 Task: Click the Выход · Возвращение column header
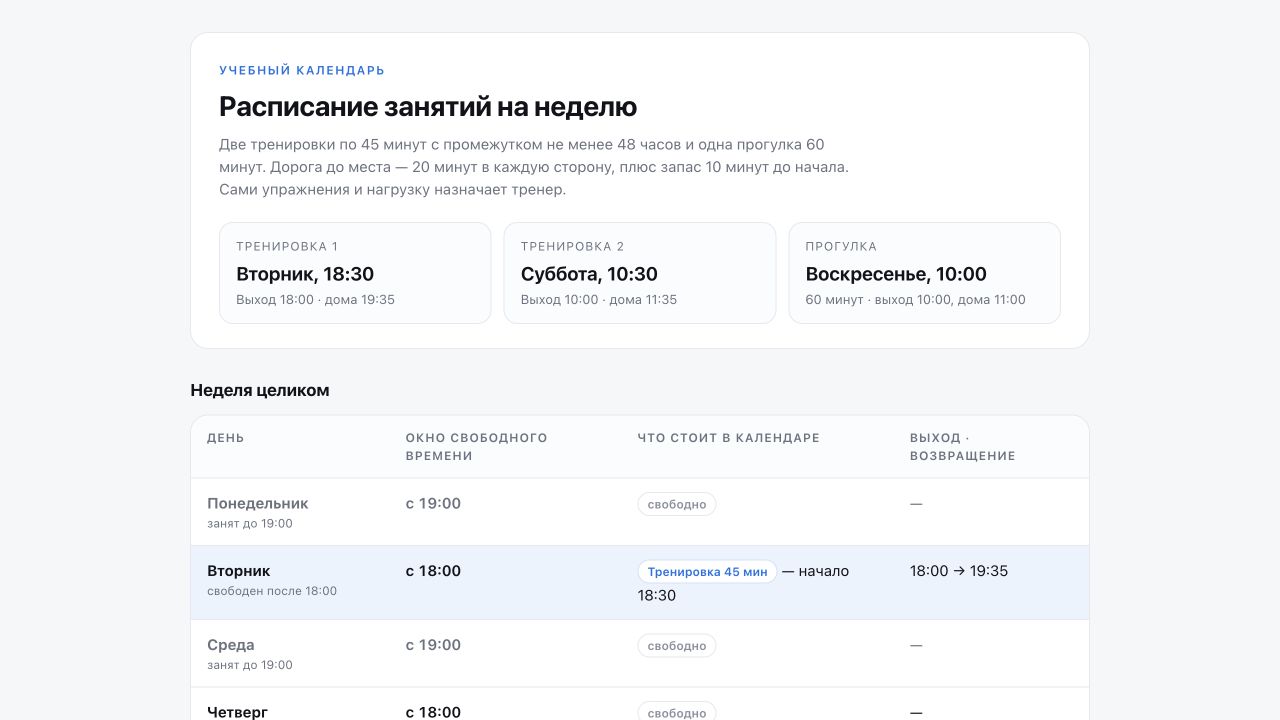963,447
